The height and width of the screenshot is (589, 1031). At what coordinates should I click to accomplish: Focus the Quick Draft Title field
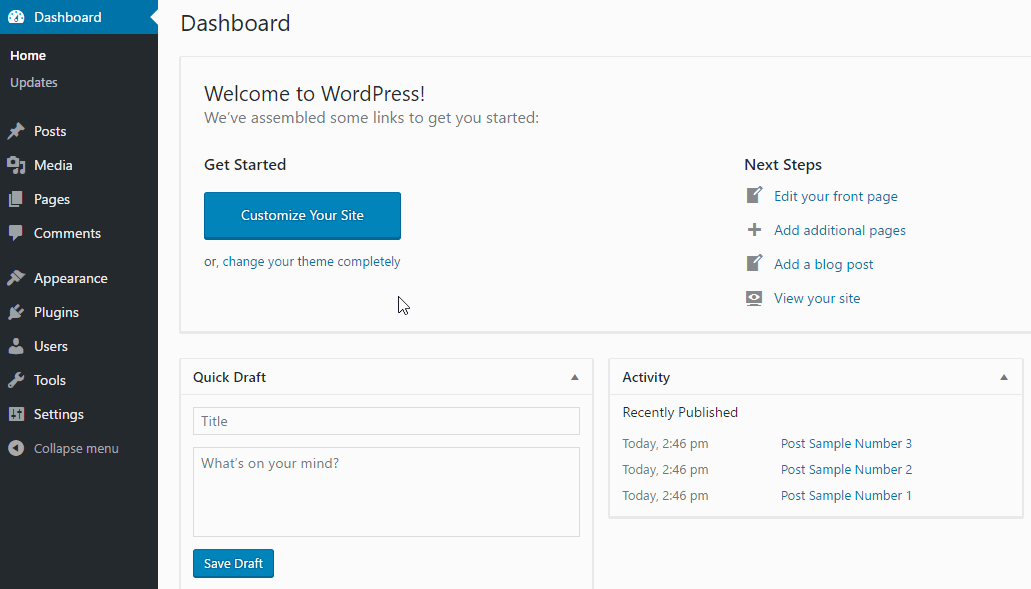tap(386, 421)
